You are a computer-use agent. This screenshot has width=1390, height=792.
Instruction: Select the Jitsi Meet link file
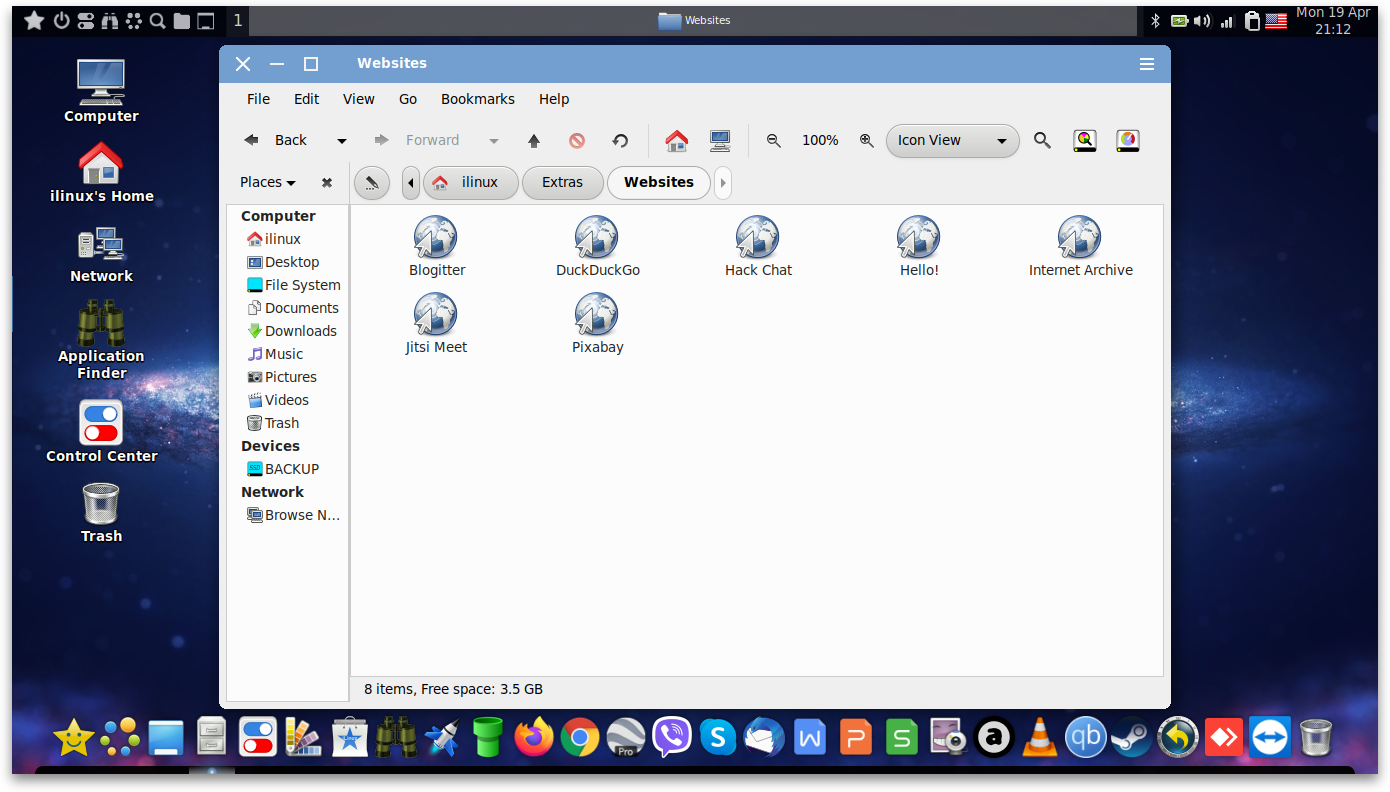pos(436,323)
